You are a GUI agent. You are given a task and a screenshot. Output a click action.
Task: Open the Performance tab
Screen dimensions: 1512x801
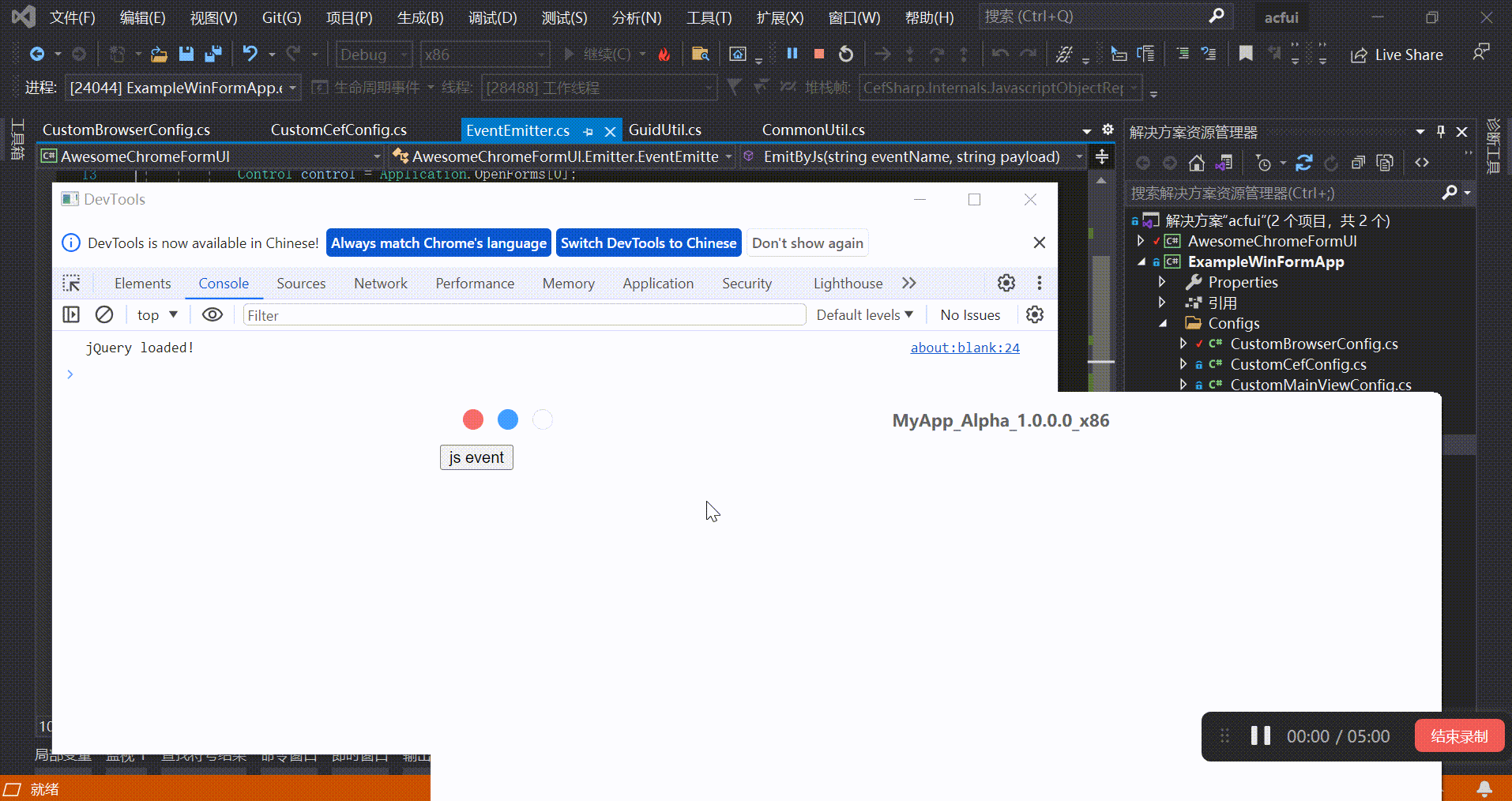click(475, 283)
